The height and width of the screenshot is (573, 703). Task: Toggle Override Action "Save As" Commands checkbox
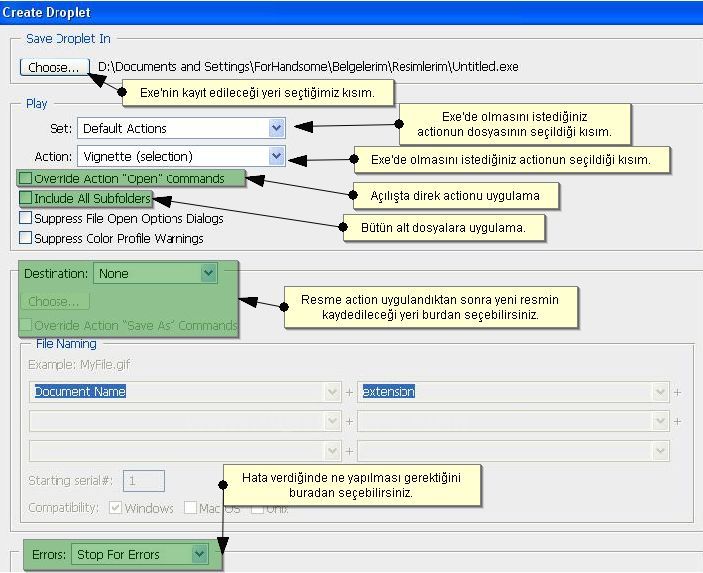pos(26,325)
